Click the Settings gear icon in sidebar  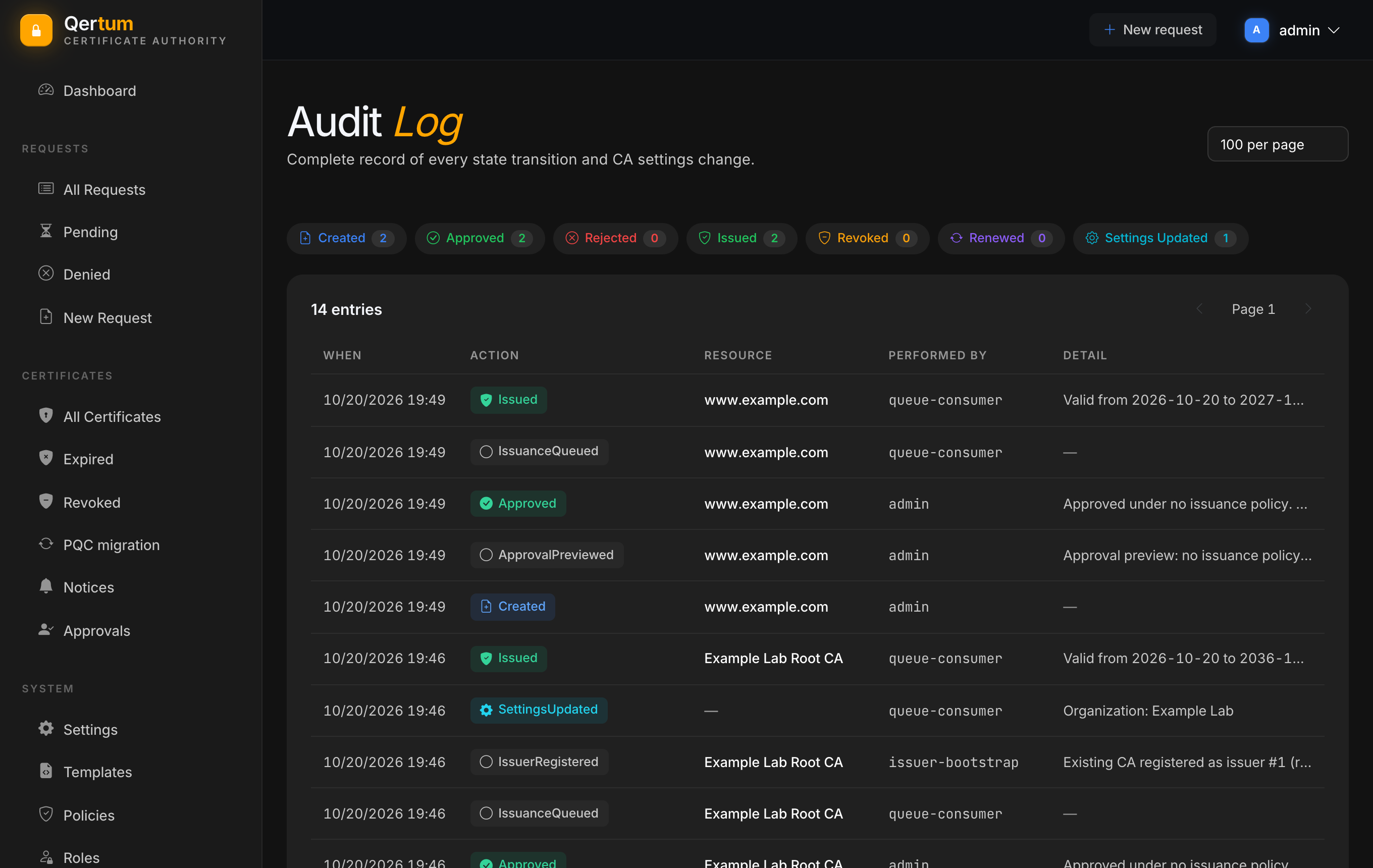[x=45, y=728]
